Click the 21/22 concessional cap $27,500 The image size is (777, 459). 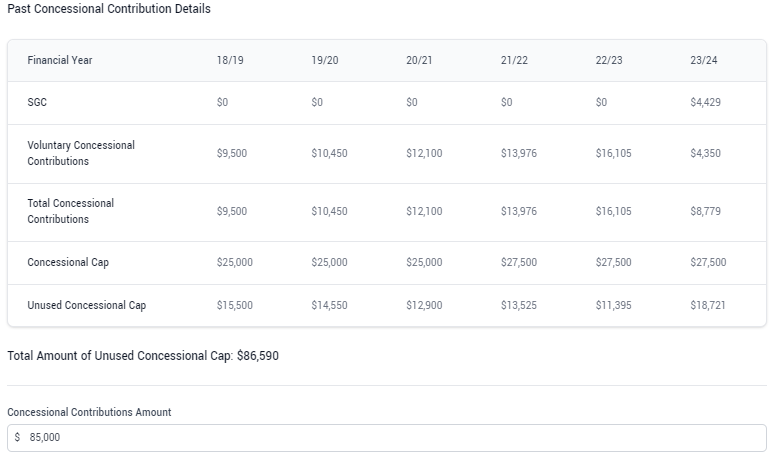[519, 262]
